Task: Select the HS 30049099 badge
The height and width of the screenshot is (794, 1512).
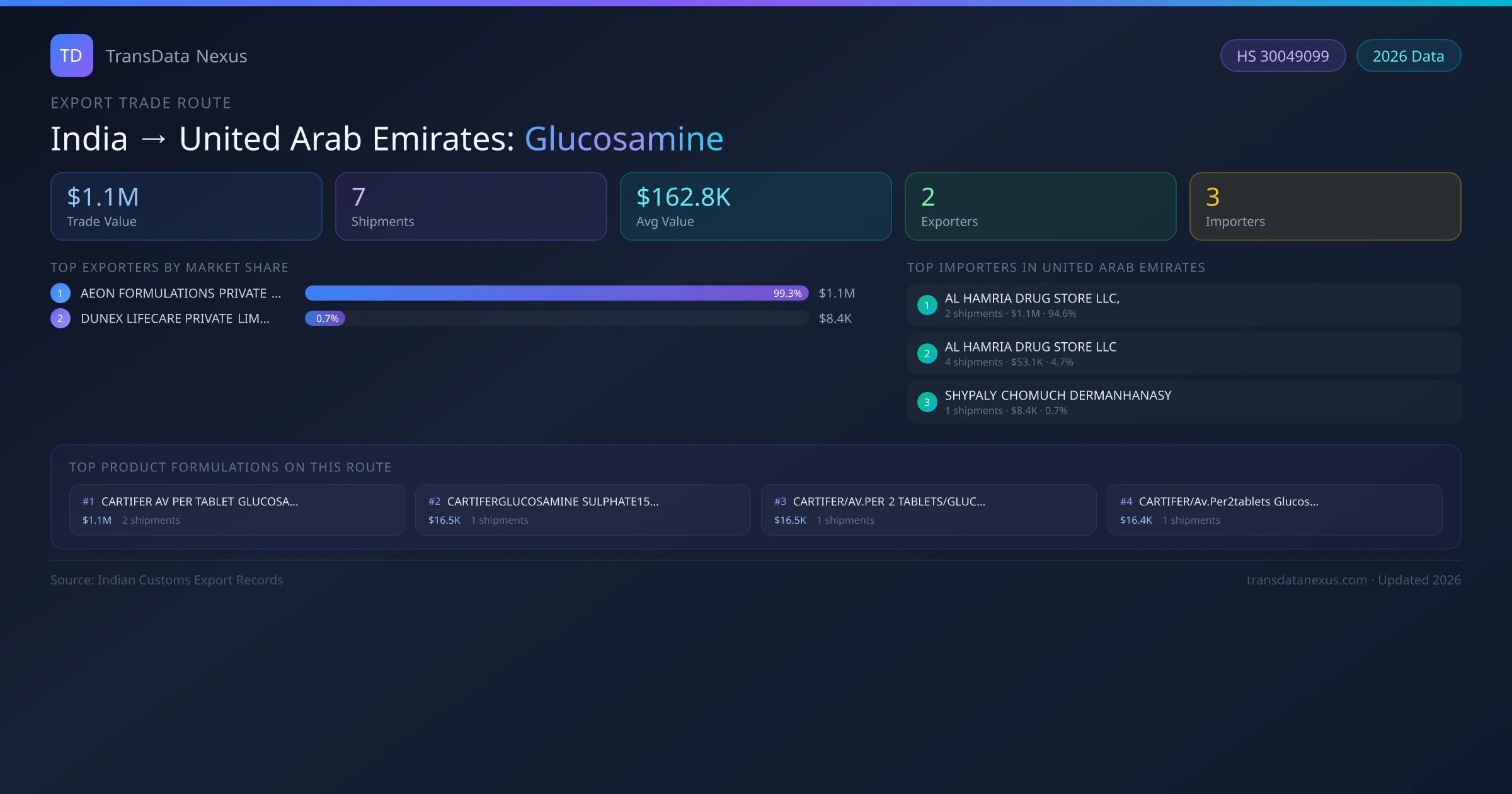Action: click(1282, 56)
